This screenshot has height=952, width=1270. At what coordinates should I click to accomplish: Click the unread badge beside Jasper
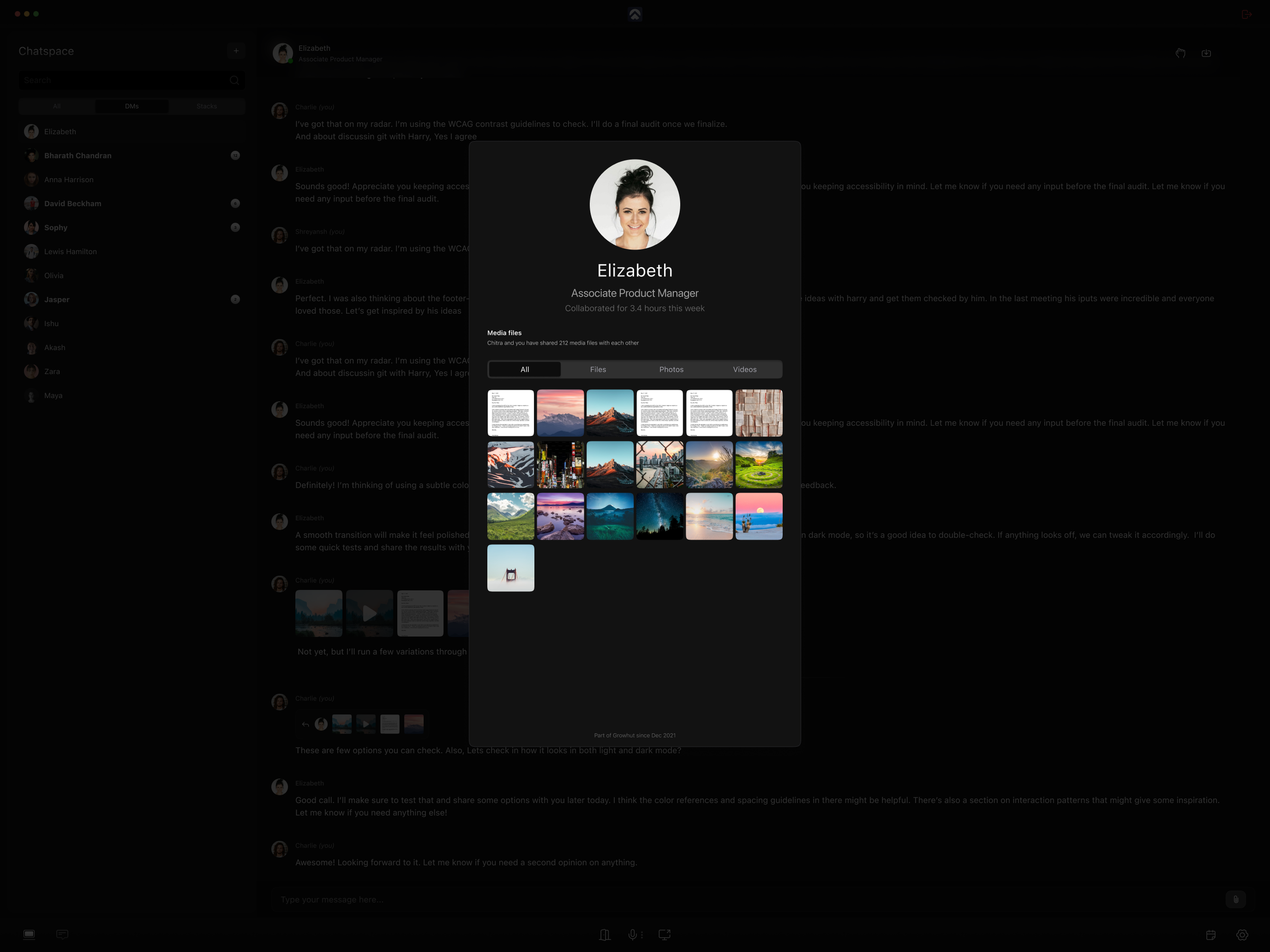pos(235,299)
